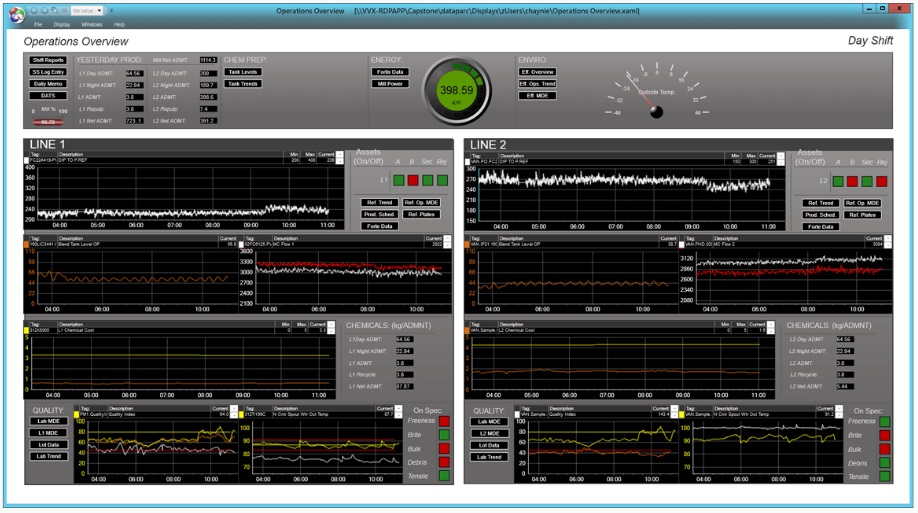Open the Display menu
The image size is (918, 513).
click(x=61, y=25)
